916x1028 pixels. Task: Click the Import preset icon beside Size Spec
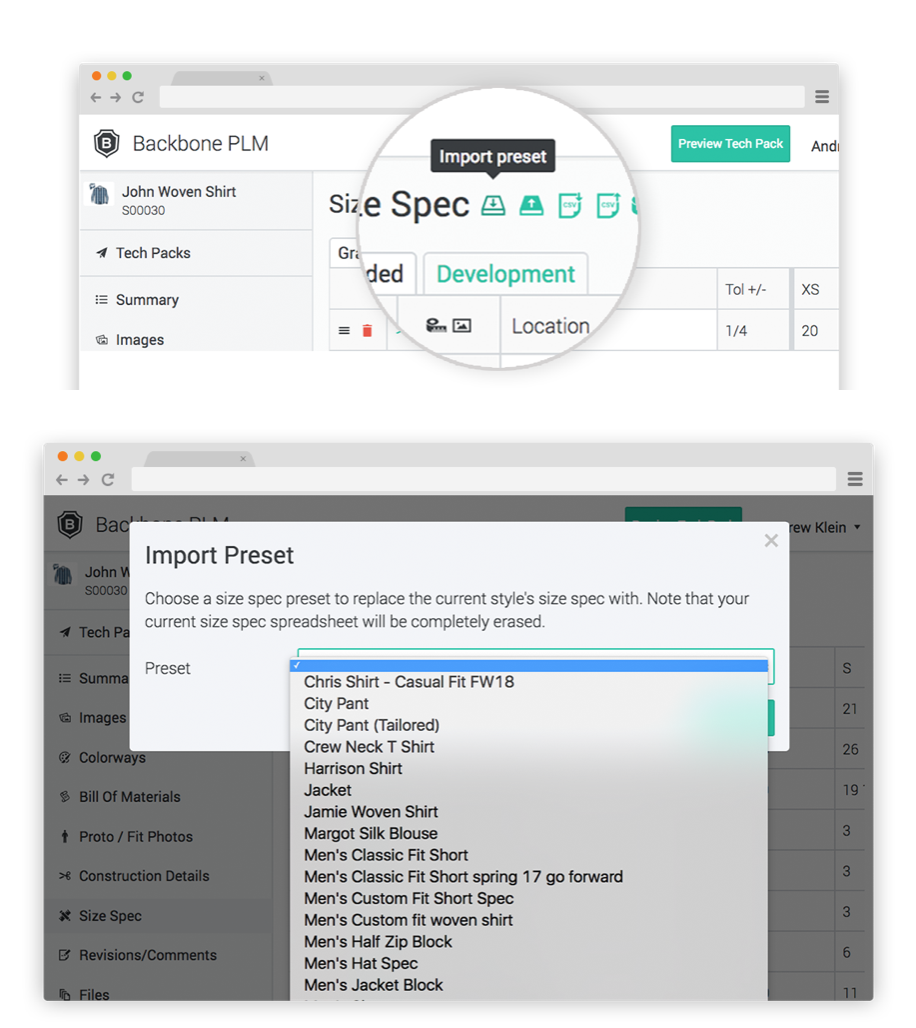tap(493, 206)
